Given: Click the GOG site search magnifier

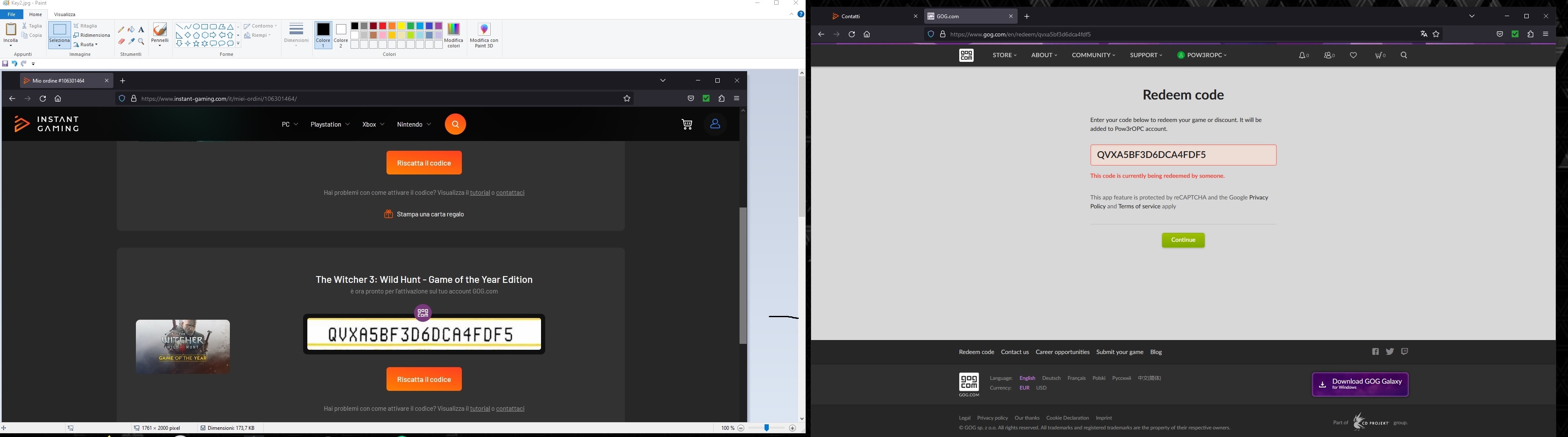Looking at the screenshot, I should 1404,55.
